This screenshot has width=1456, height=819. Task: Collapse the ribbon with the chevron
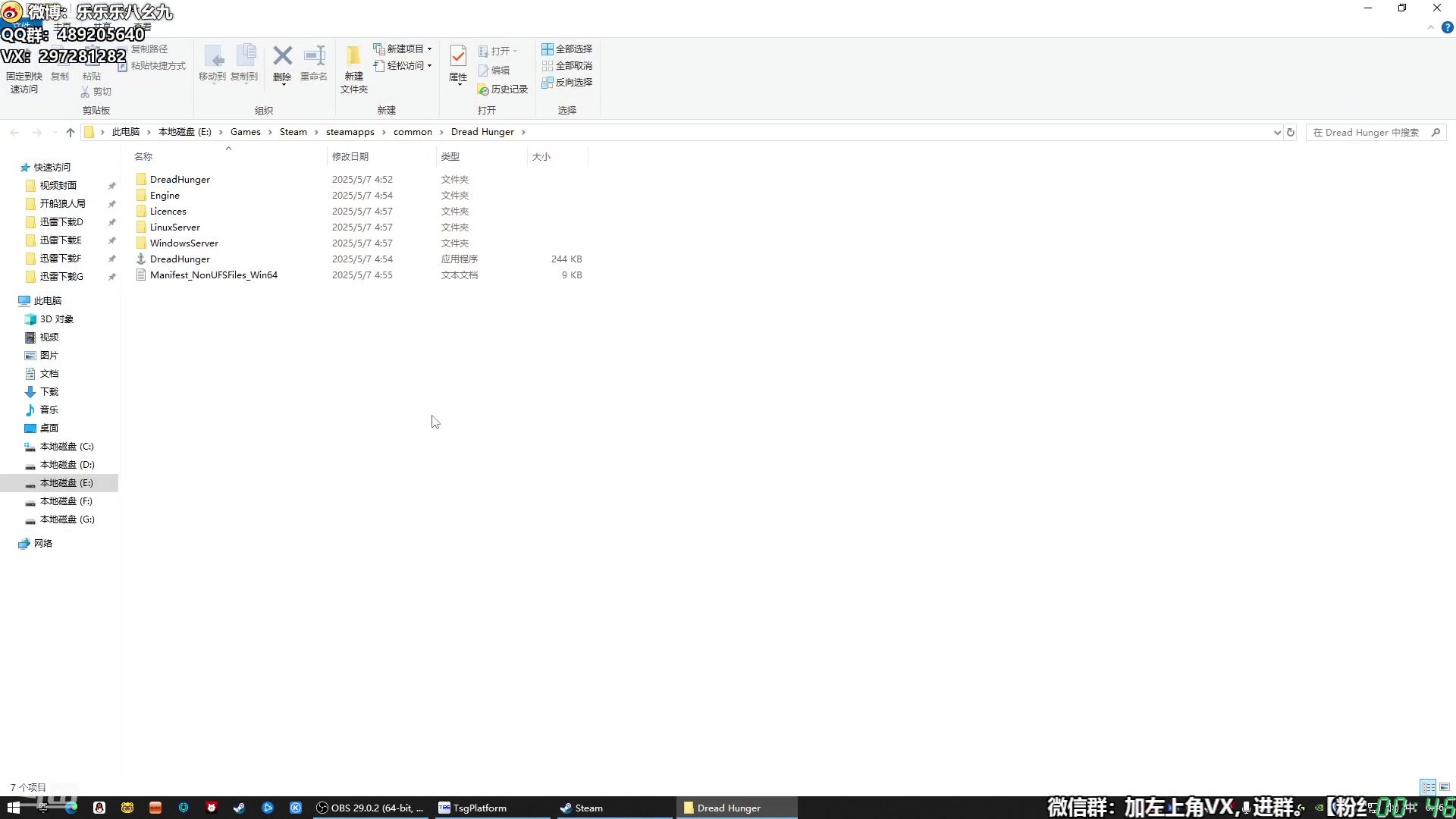(1431, 27)
